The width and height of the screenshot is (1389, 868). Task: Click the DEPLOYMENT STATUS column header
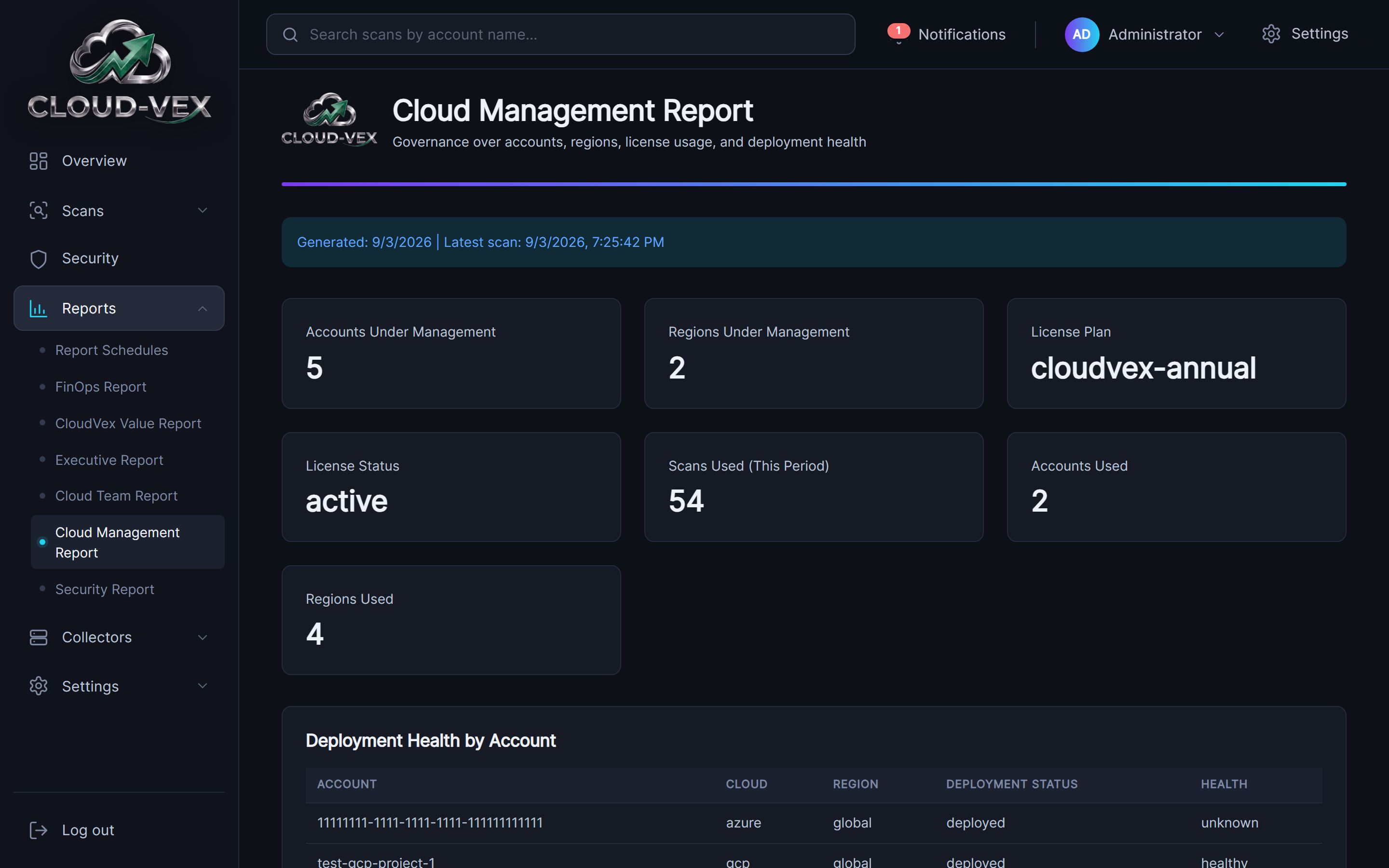pyautogui.click(x=1011, y=784)
